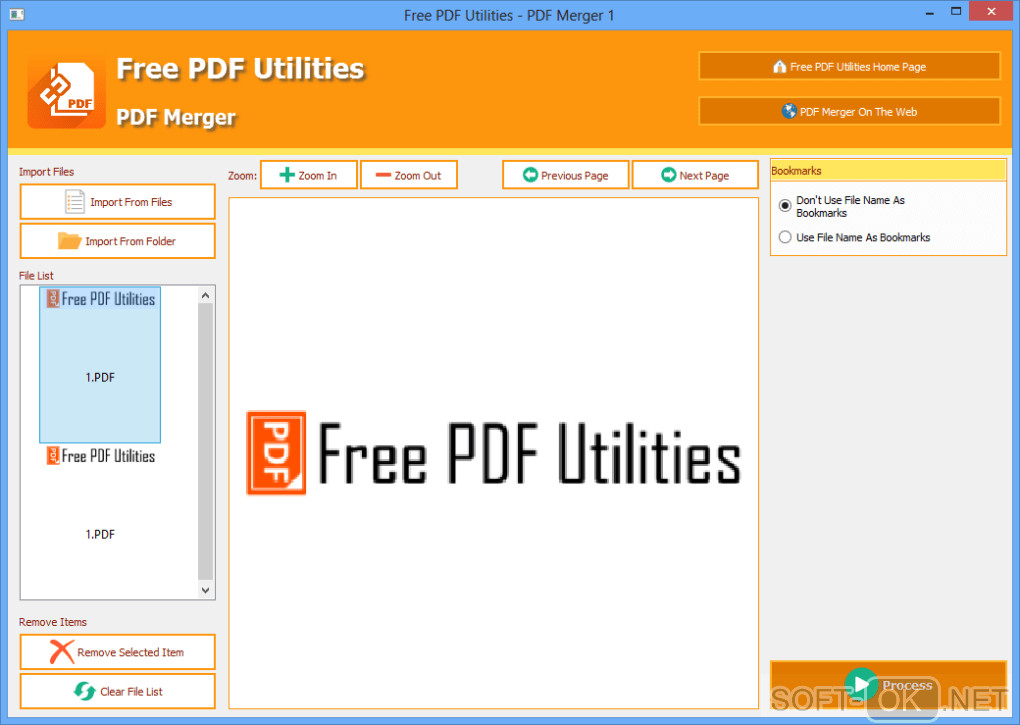Click the Previous Page left arrow icon

pos(530,175)
